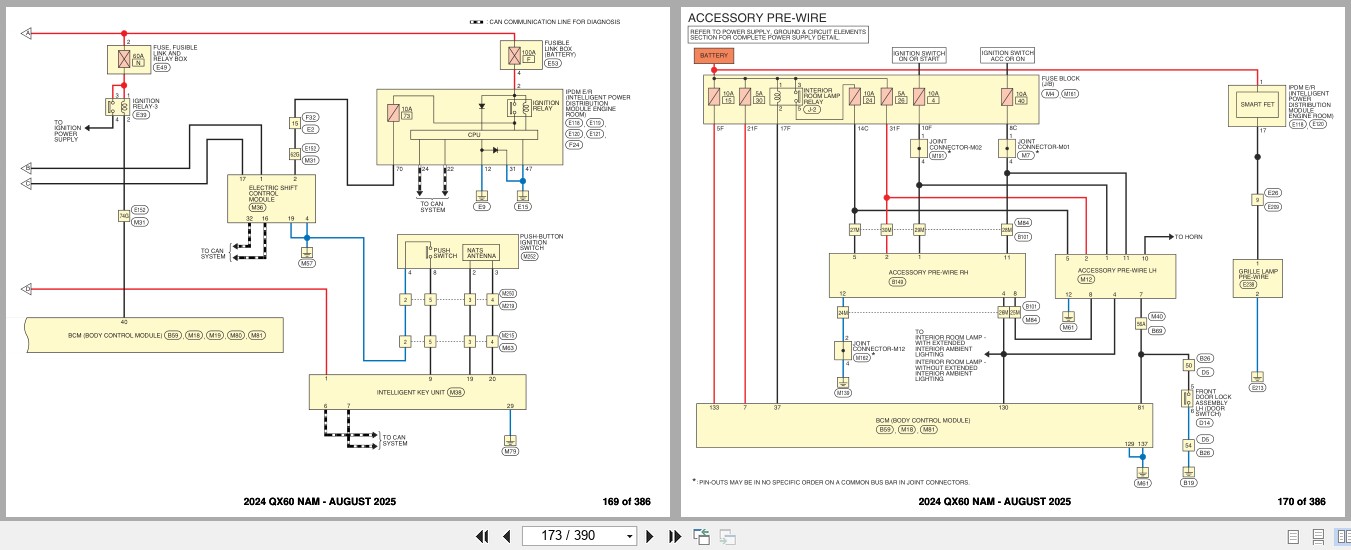Go to the previous page

506,536
